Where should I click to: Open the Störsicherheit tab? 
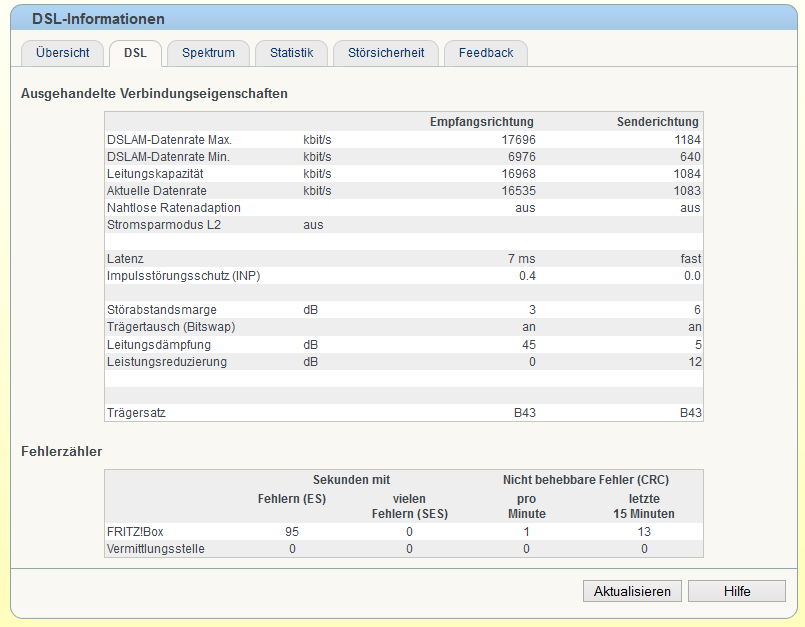coord(386,53)
